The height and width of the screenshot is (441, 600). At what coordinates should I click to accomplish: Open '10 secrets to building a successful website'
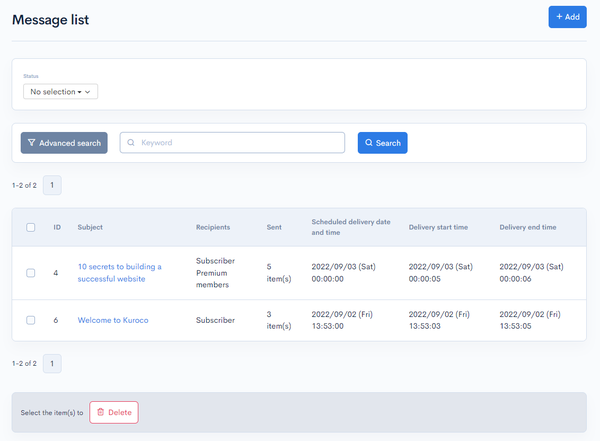pyautogui.click(x=119, y=273)
